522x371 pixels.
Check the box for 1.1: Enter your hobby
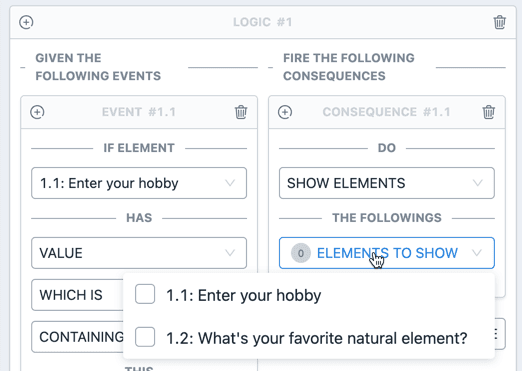pyautogui.click(x=145, y=294)
